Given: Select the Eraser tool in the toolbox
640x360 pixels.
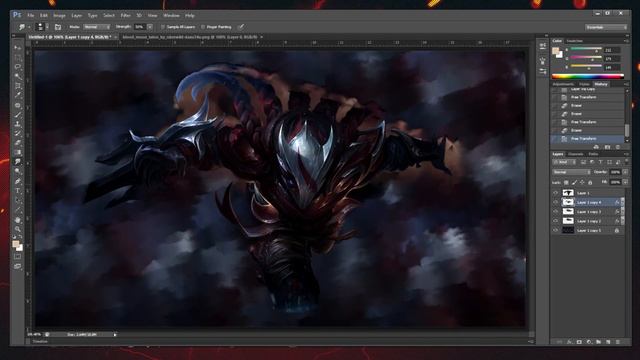Looking at the screenshot, I should [x=18, y=142].
